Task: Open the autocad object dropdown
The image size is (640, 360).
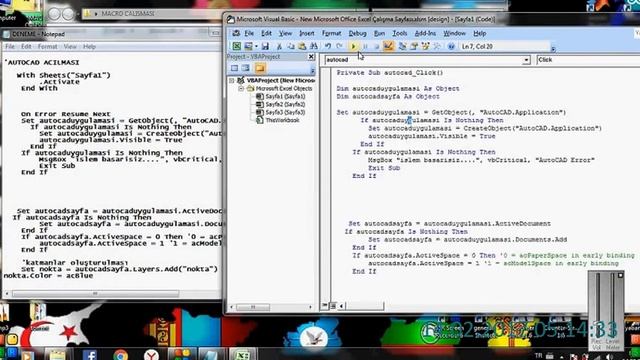Action: coord(526,60)
